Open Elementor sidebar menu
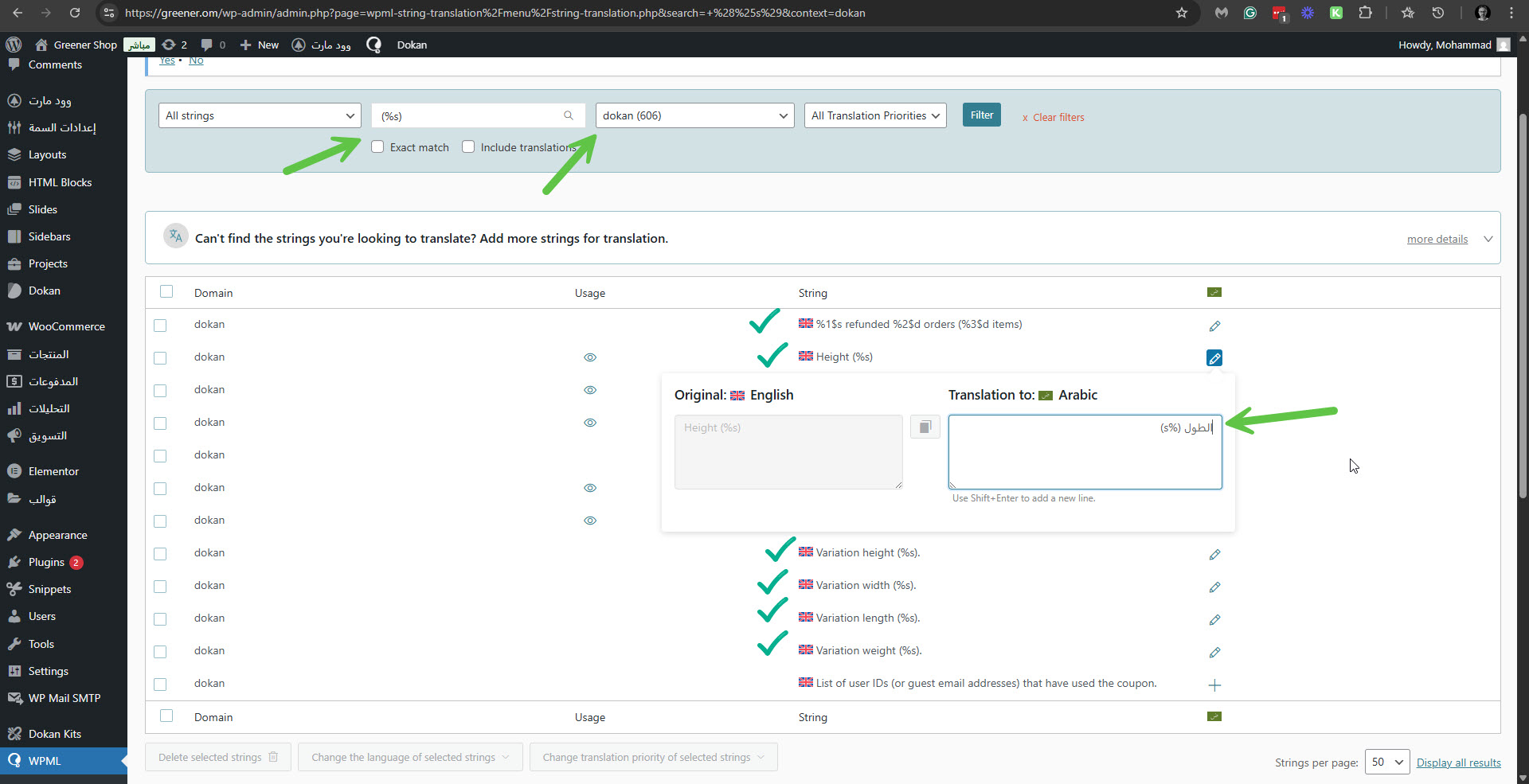Screen dimensions: 1529x784 point(64,471)
